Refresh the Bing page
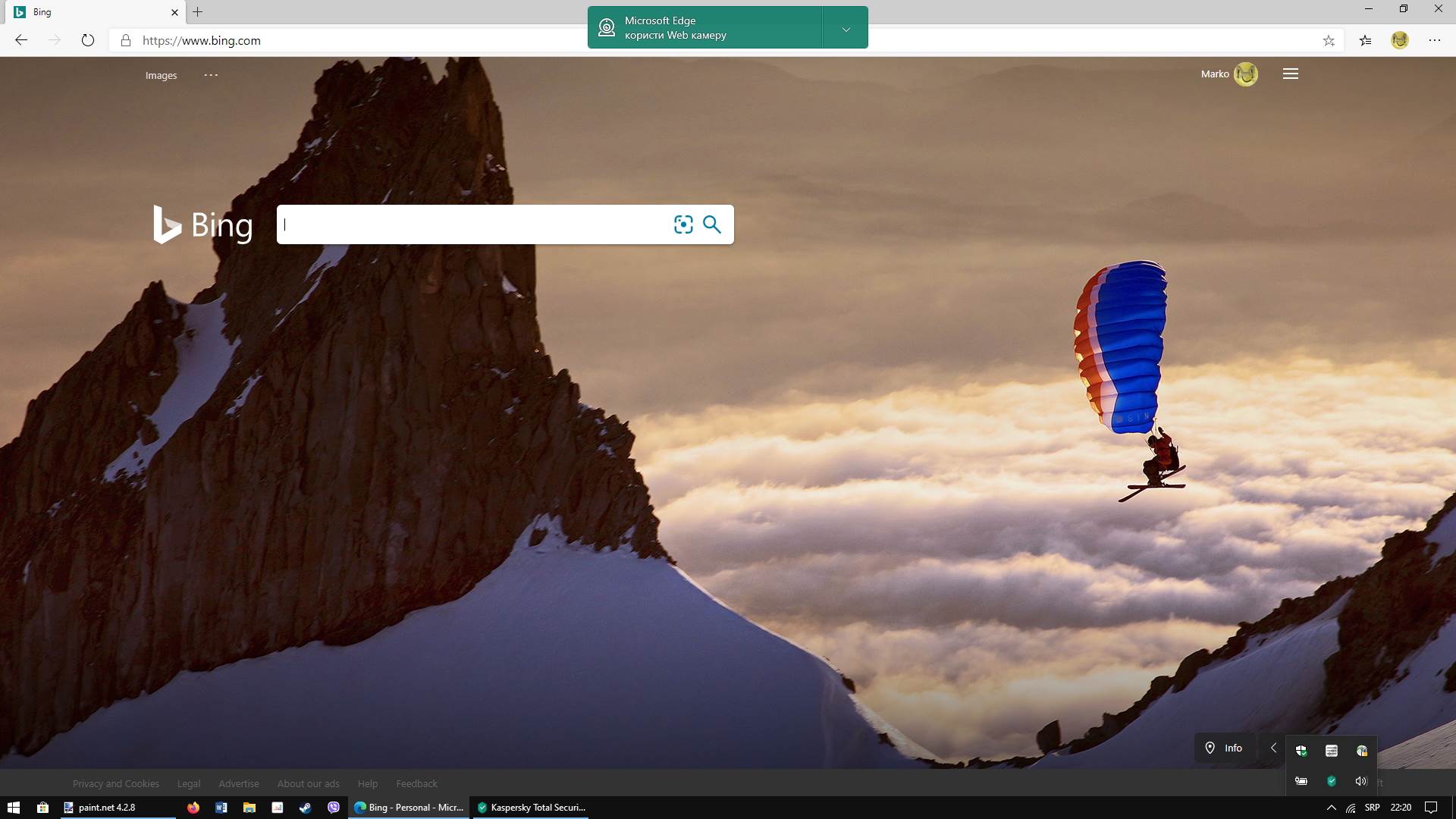The height and width of the screenshot is (819, 1456). click(88, 41)
